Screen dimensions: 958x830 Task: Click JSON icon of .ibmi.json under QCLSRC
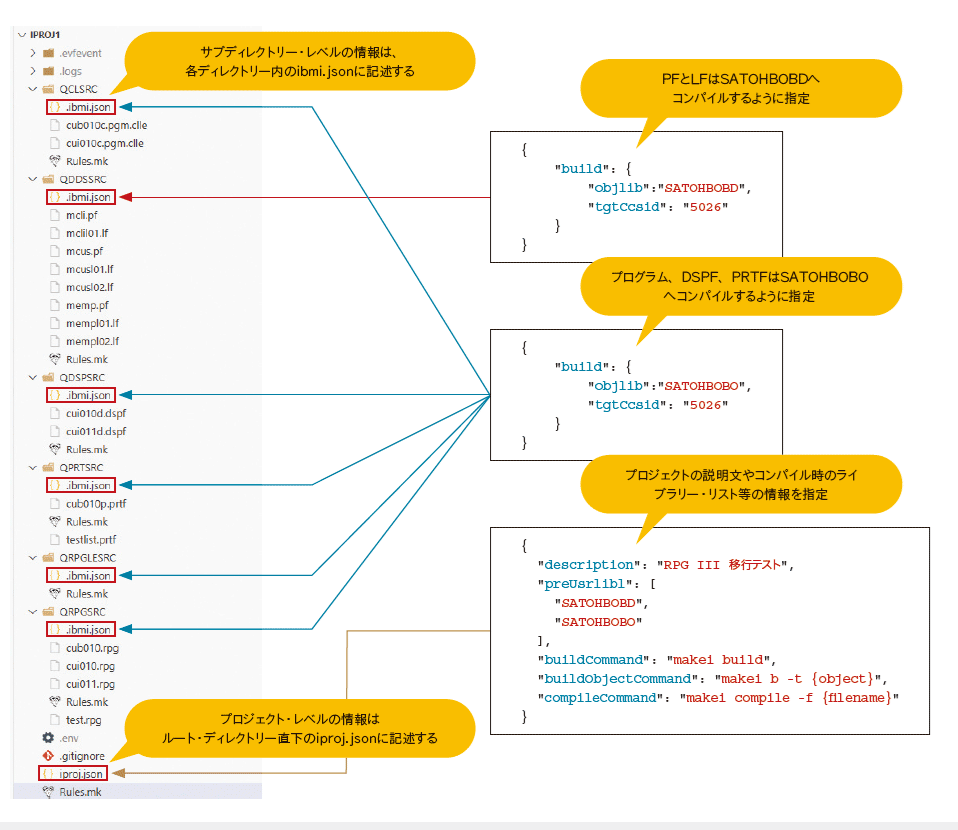[x=55, y=107]
